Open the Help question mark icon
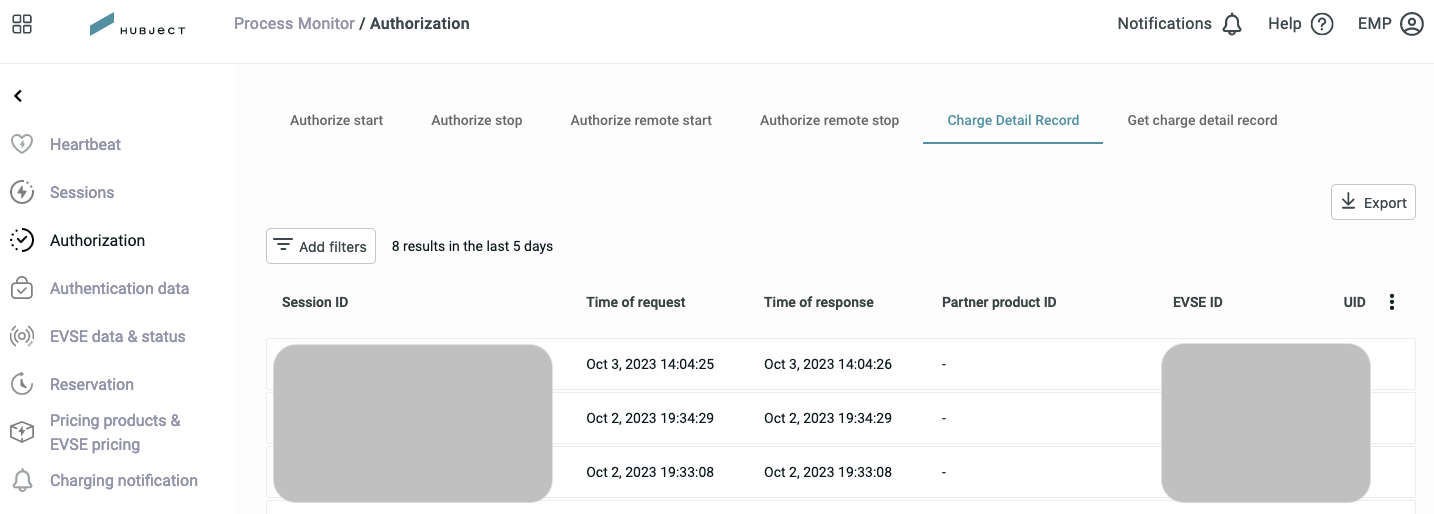The height and width of the screenshot is (514, 1434). 1322,24
